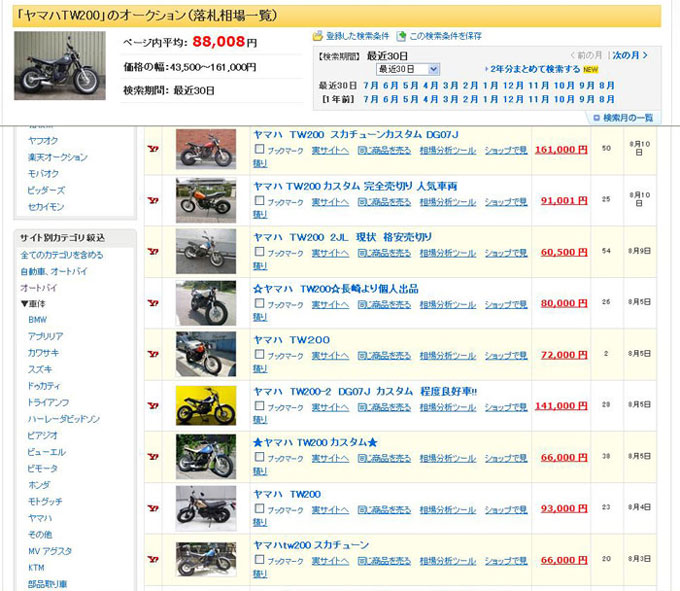680x591 pixels.
Task: Enable bookmark checkbox for 長崎より個人出品 listing
Action: pyautogui.click(x=260, y=304)
